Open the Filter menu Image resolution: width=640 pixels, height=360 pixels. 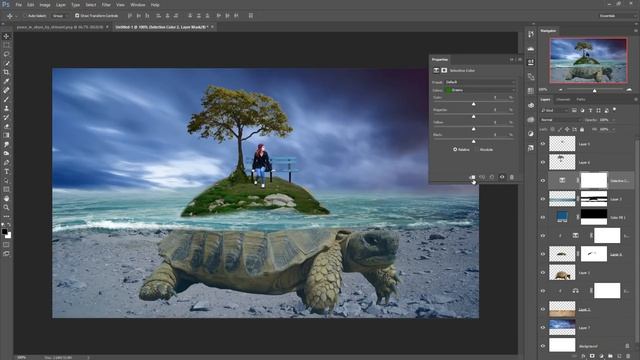point(106,5)
